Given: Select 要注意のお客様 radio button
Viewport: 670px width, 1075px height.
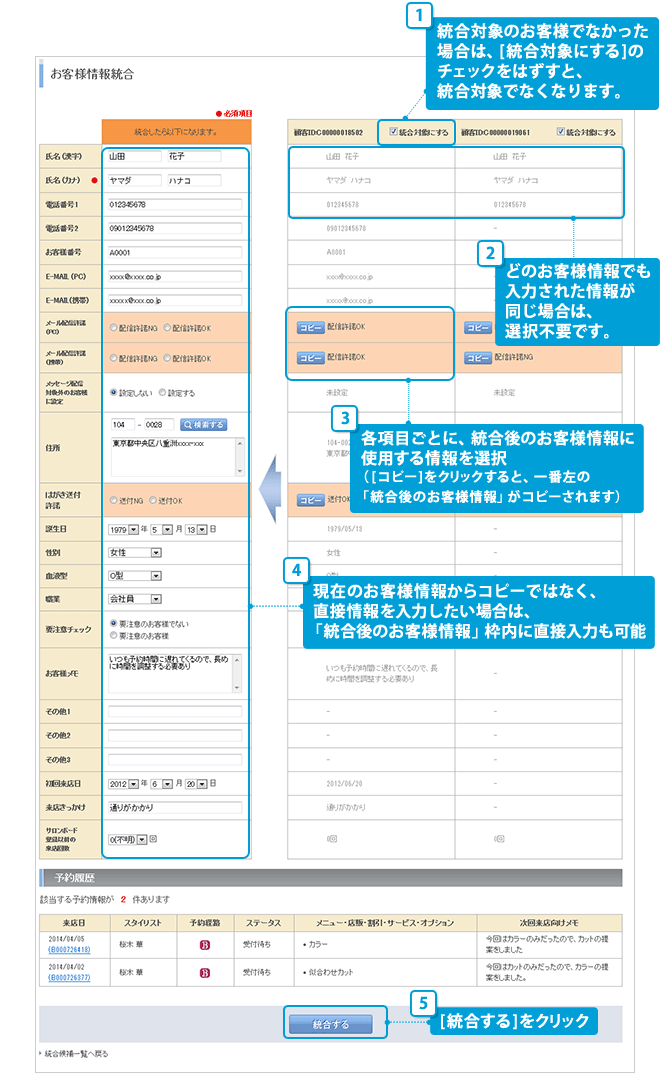Looking at the screenshot, I should pos(113,635).
